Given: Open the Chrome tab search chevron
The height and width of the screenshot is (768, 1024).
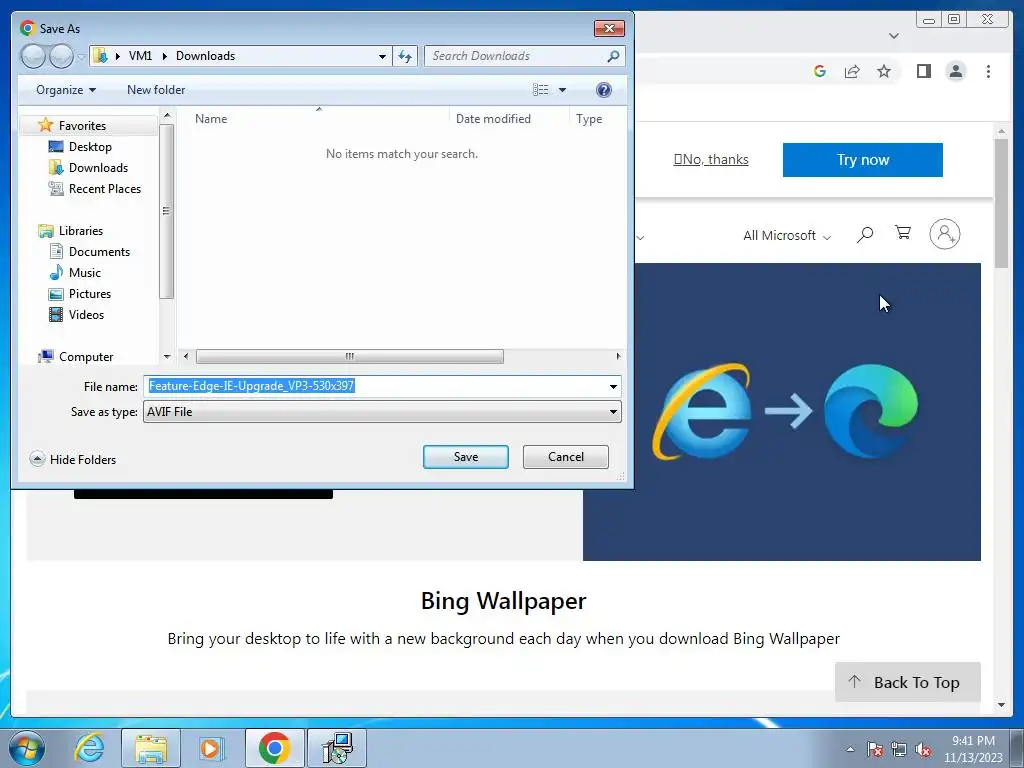Looking at the screenshot, I should pos(893,35).
